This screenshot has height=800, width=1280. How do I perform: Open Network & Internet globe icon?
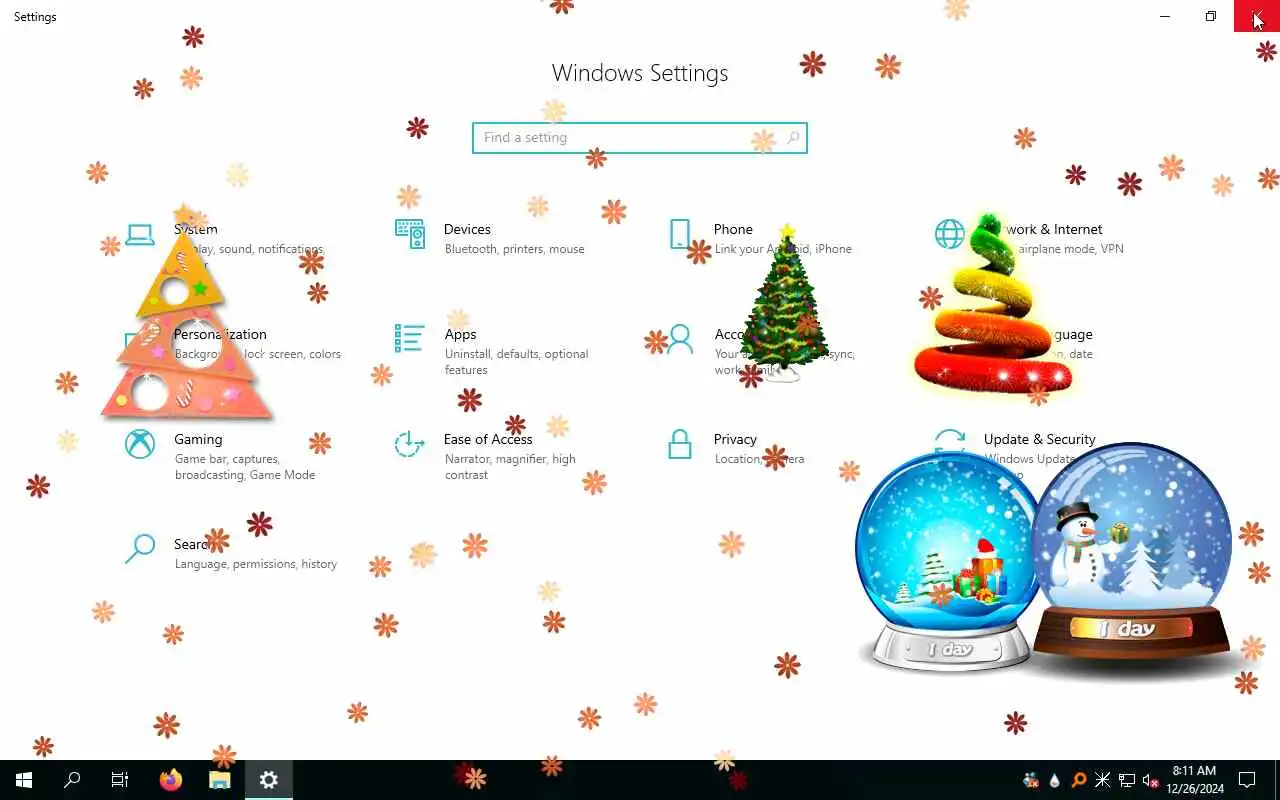point(950,234)
